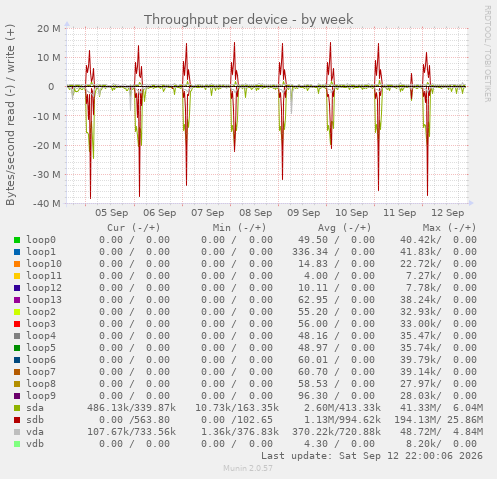Click the loop3 red legend swatch

(x=17, y=324)
